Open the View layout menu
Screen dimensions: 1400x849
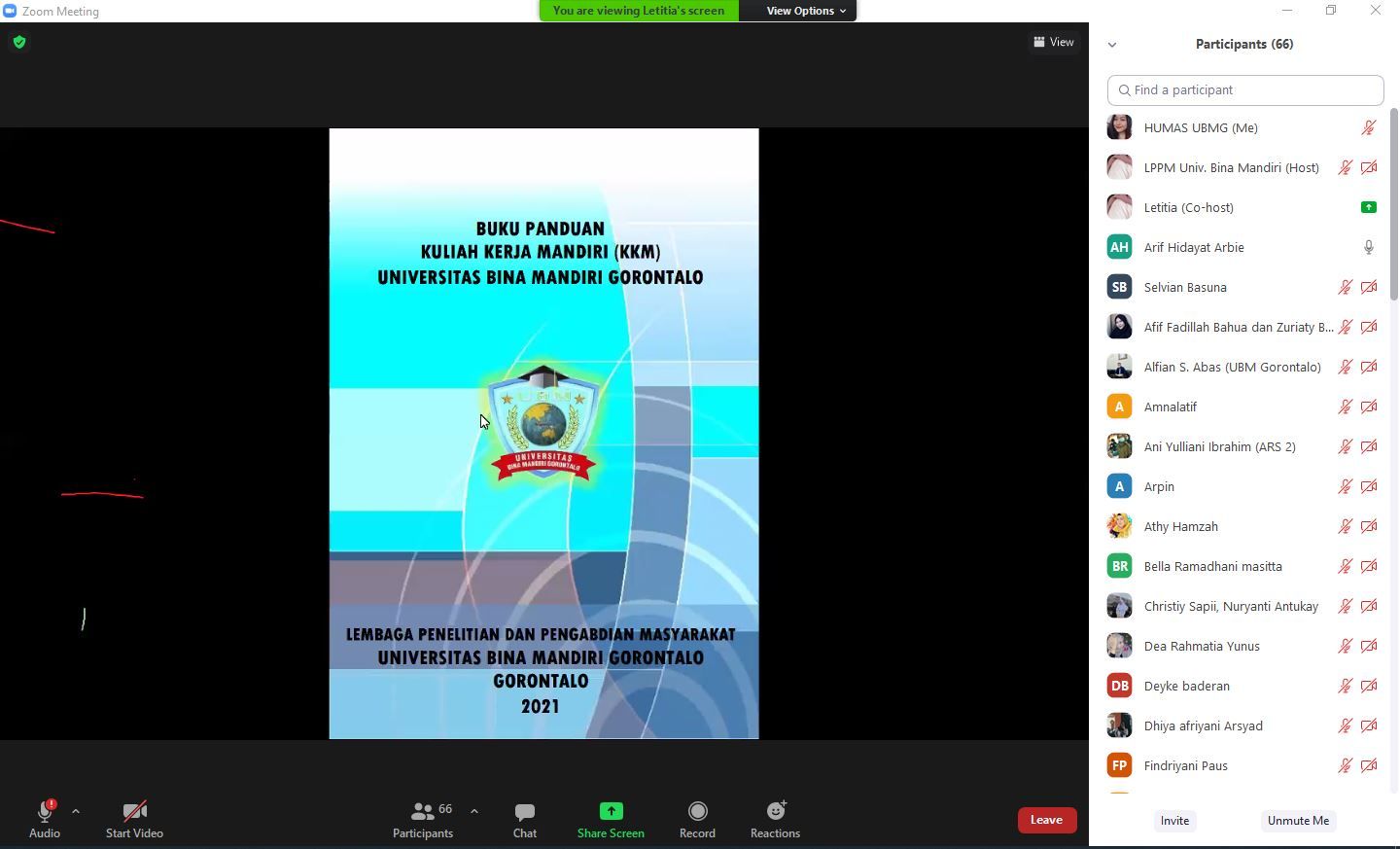point(1054,42)
